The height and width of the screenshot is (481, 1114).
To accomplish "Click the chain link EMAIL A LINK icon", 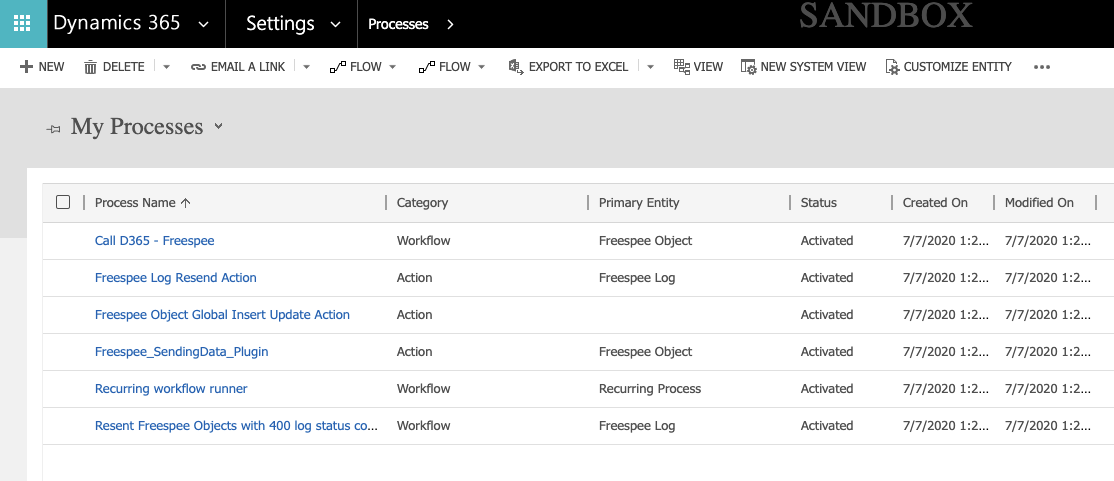I will (198, 67).
